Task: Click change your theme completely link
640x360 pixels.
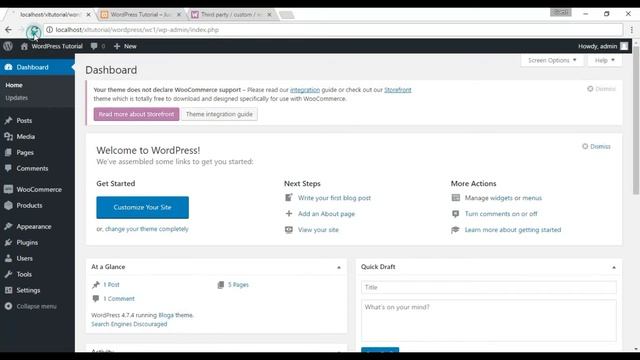Action: pos(147,229)
